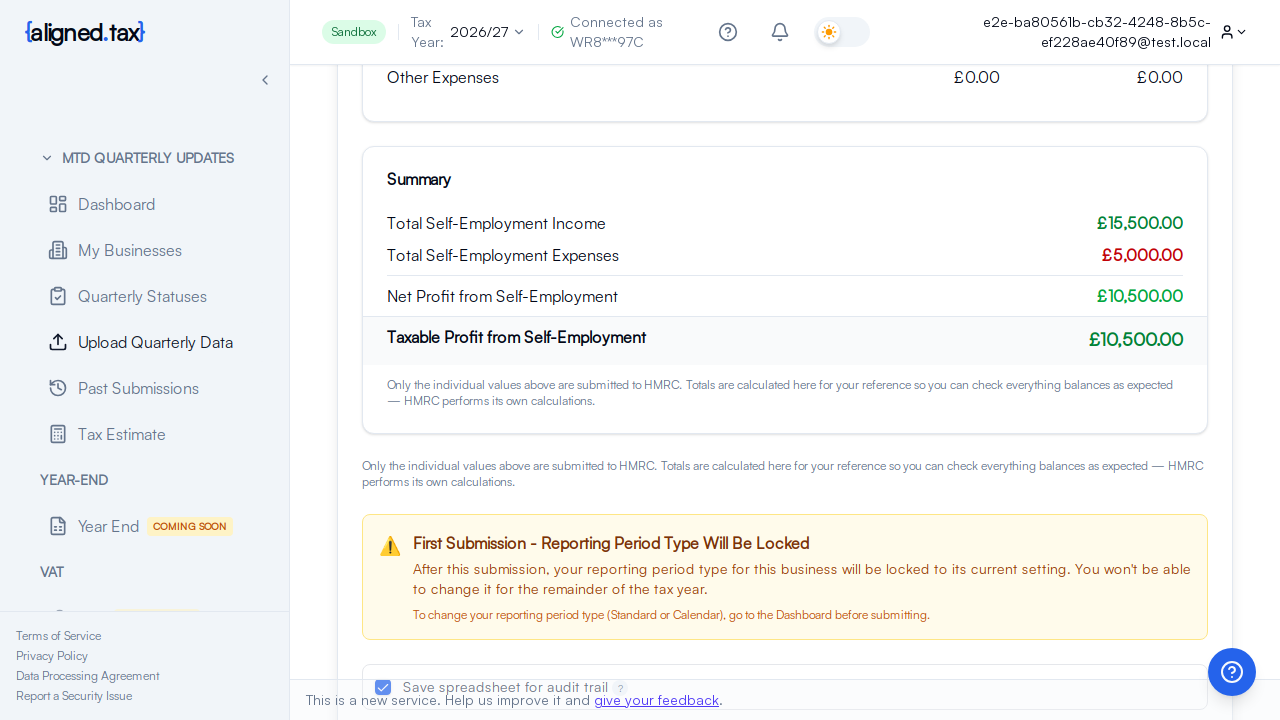This screenshot has height=720, width=1280.
Task: Click the Quarterly Statuses clipboard icon
Action: (x=58, y=296)
